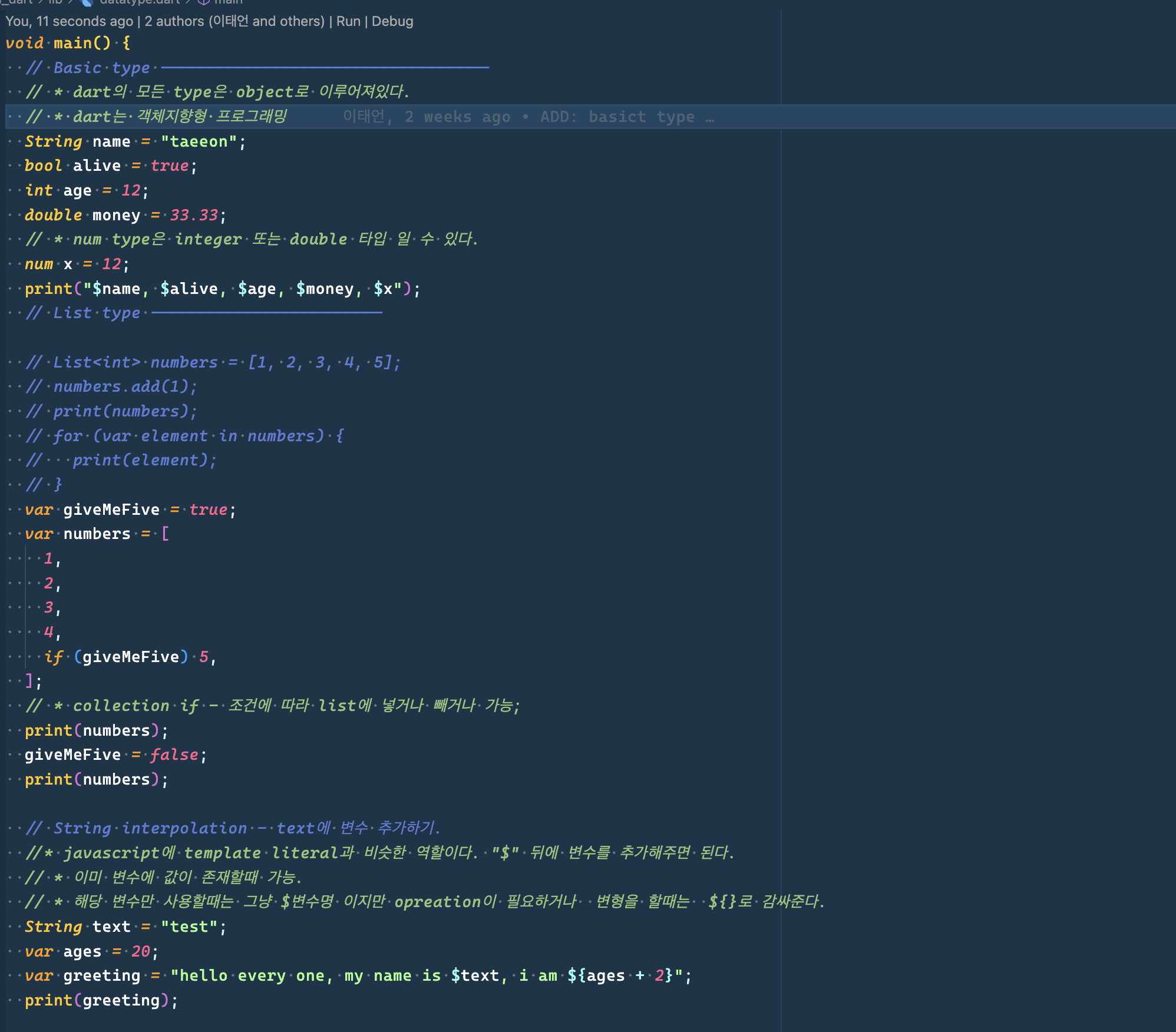The height and width of the screenshot is (1032, 1176).
Task: Click 'You, 11 seconds ago' blame lens
Action: (x=69, y=21)
